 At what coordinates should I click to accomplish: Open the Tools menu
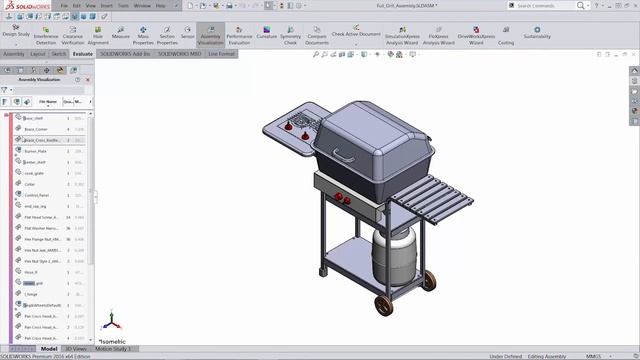(123, 6)
